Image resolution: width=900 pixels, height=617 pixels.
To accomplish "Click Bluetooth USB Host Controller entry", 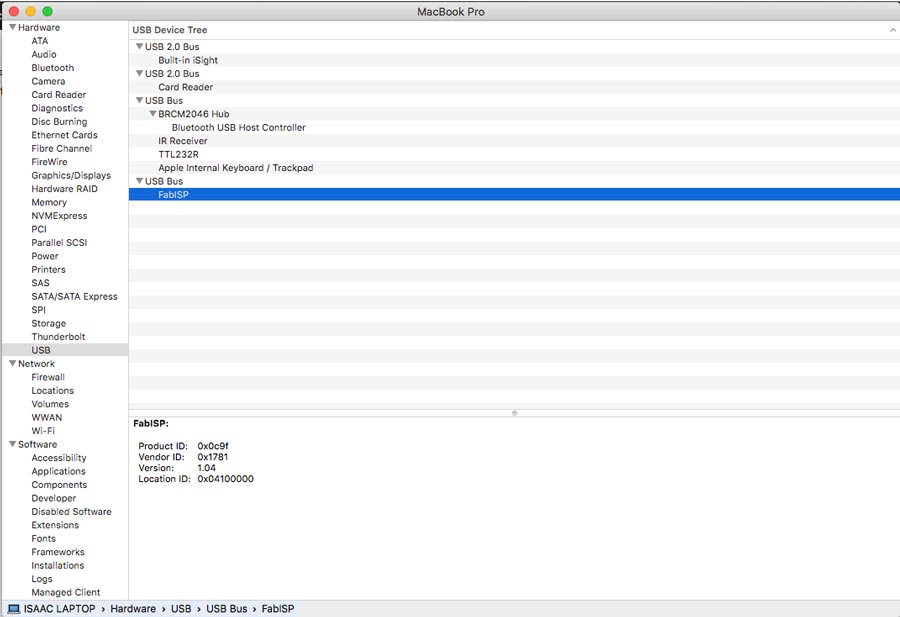I will [238, 127].
